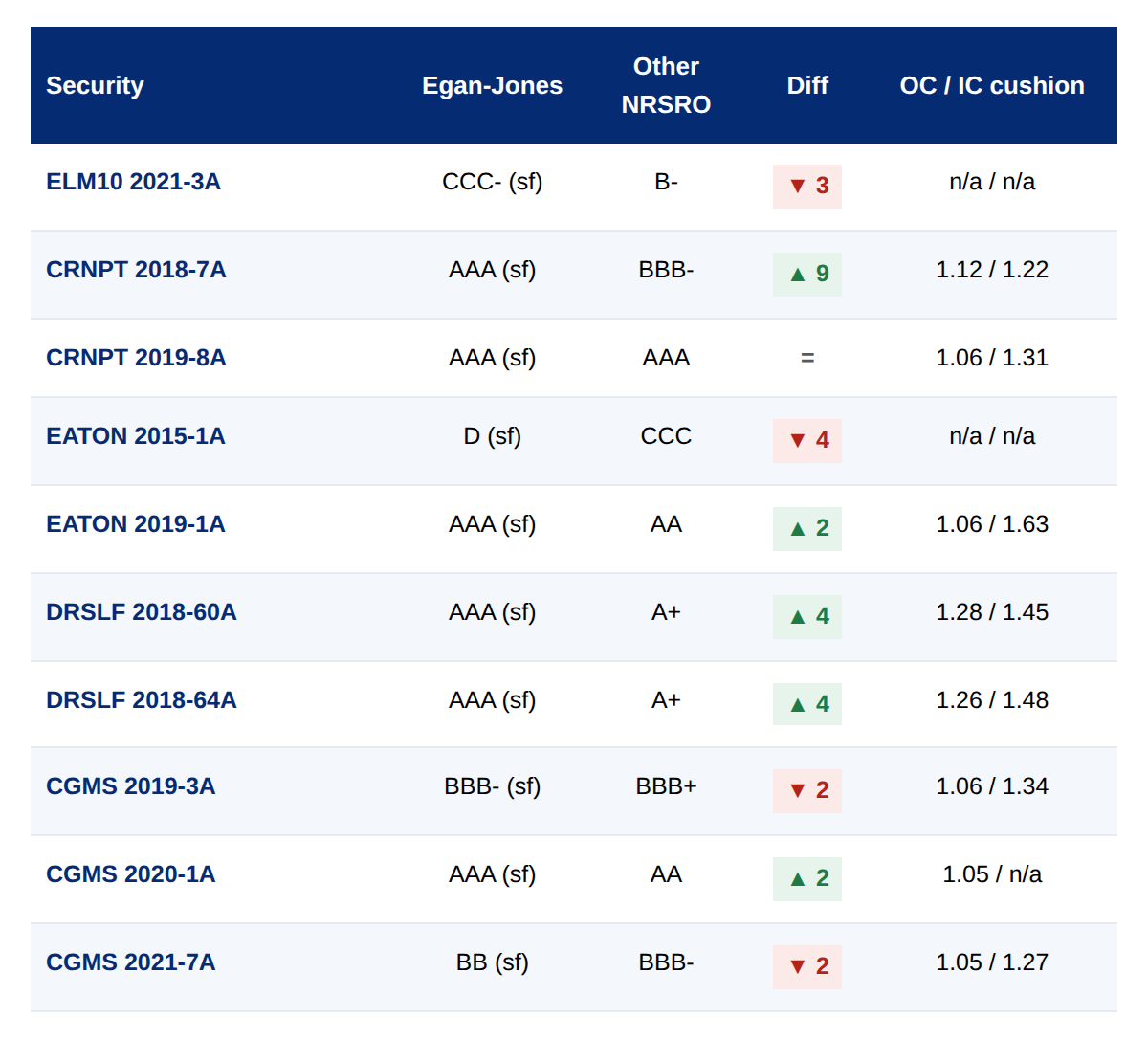Click the "1.05 / 1.27" cushion value

pyautogui.click(x=992, y=962)
